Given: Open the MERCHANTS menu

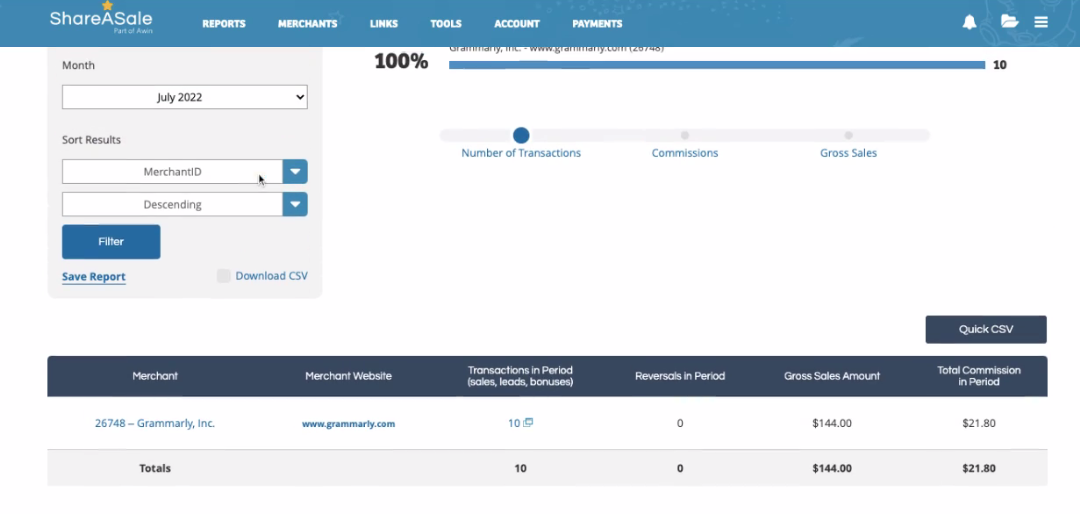Looking at the screenshot, I should 307,23.
